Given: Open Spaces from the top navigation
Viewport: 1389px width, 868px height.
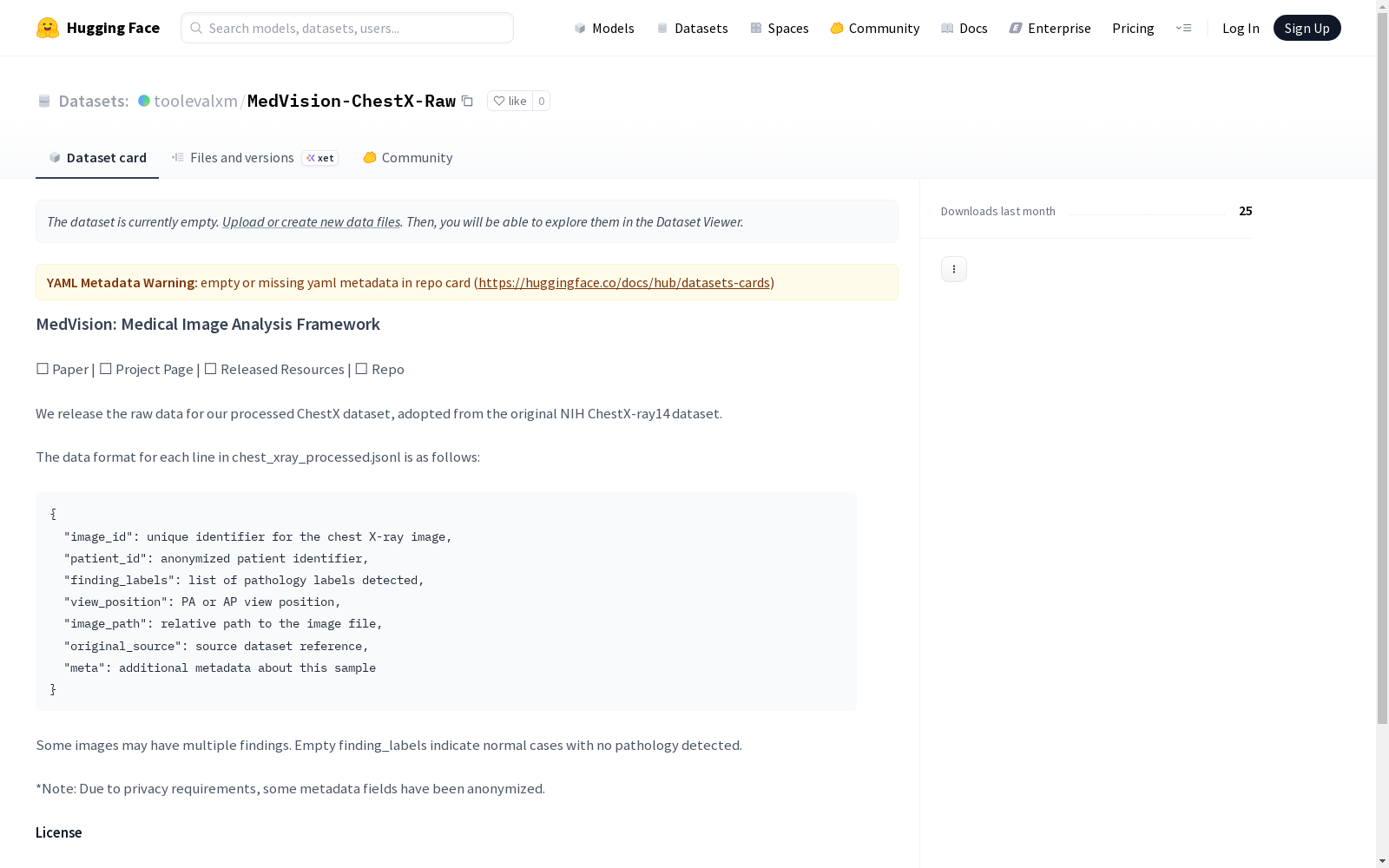Looking at the screenshot, I should [x=780, y=28].
